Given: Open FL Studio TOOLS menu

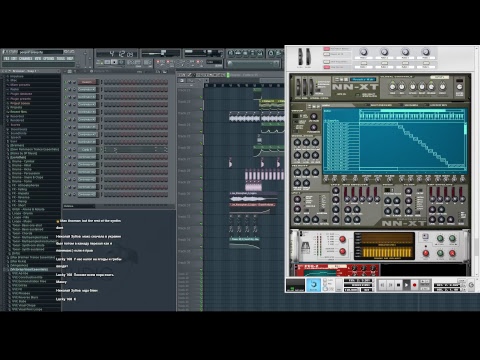Looking at the screenshot, I should 61,58.
